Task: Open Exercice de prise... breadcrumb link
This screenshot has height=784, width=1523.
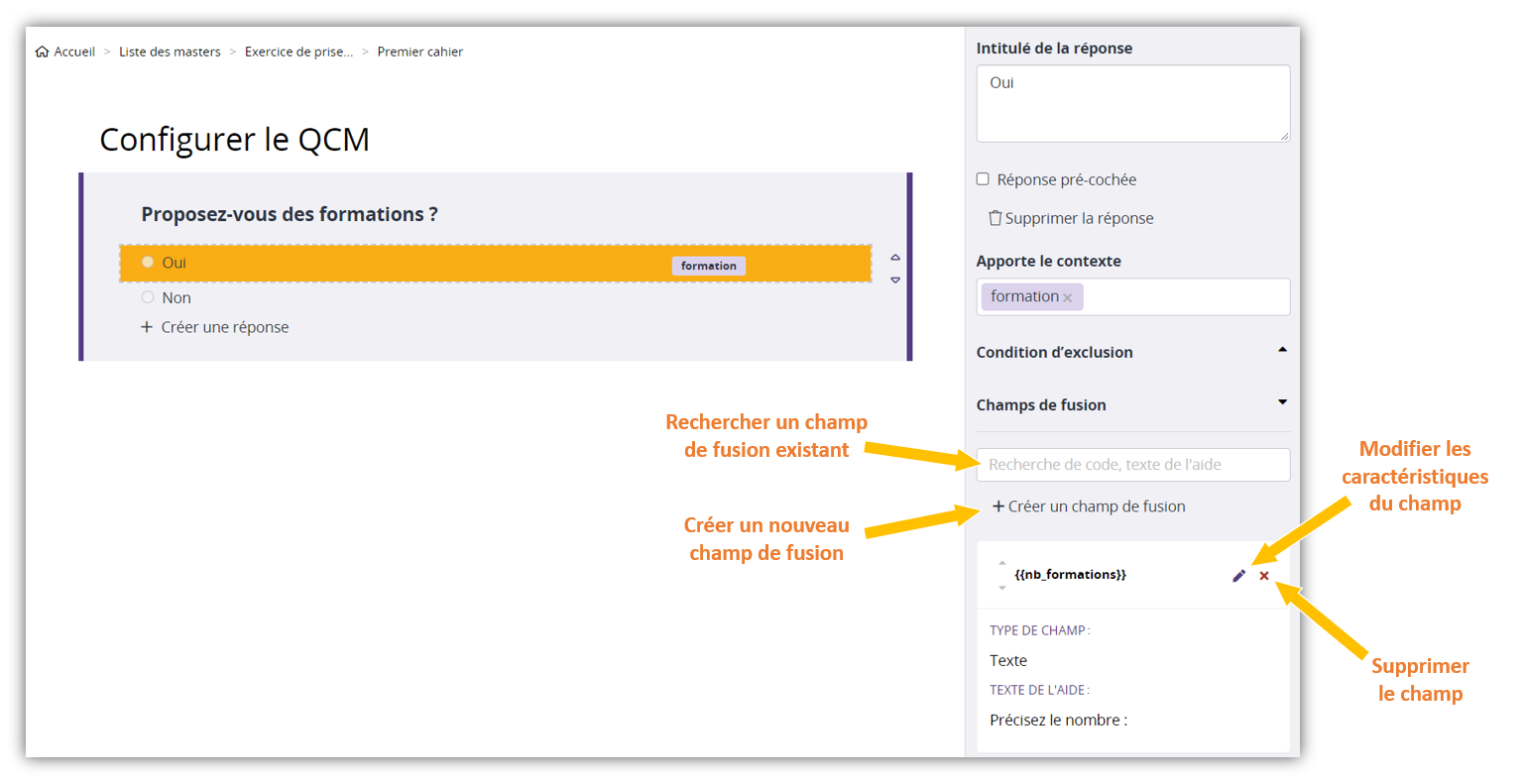Action: click(298, 52)
